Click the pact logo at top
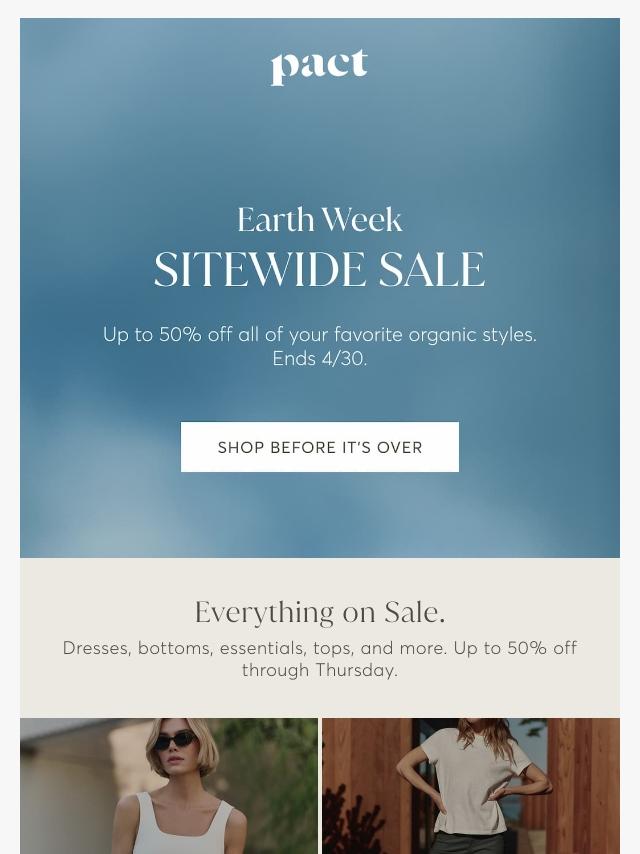The height and width of the screenshot is (854, 640). tap(319, 67)
